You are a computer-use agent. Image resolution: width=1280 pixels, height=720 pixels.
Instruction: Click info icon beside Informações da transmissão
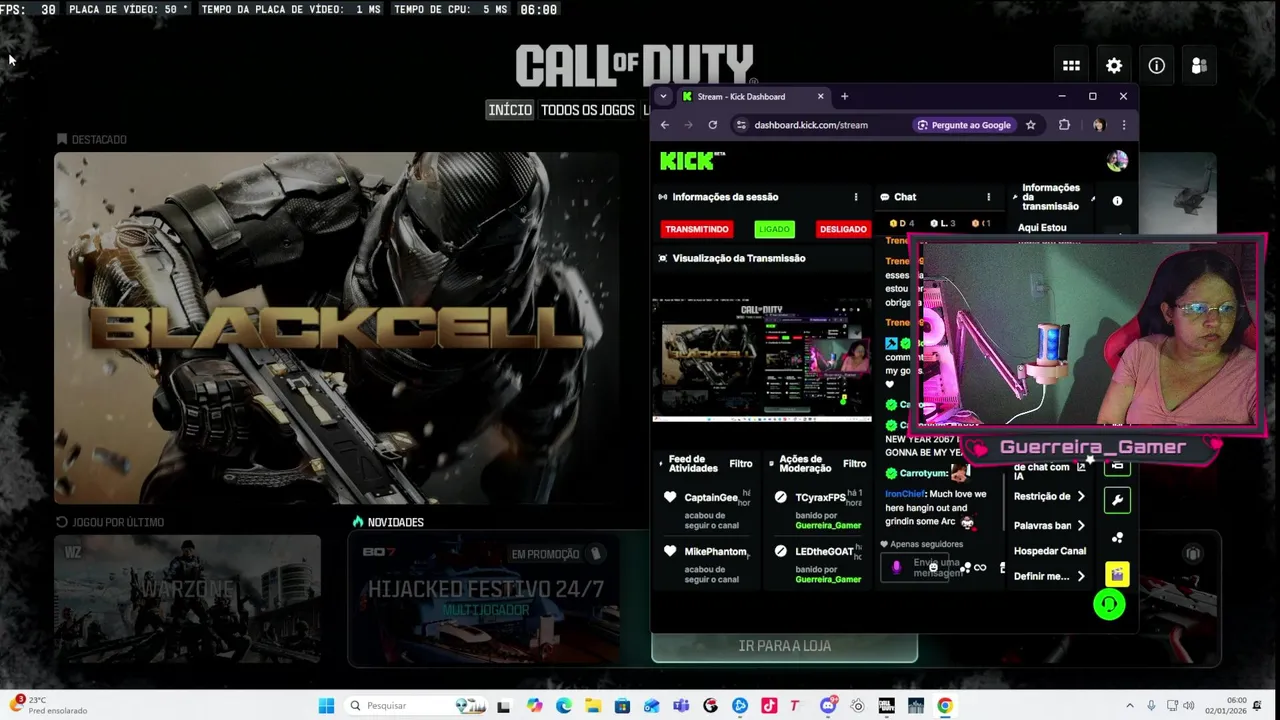coord(1117,201)
